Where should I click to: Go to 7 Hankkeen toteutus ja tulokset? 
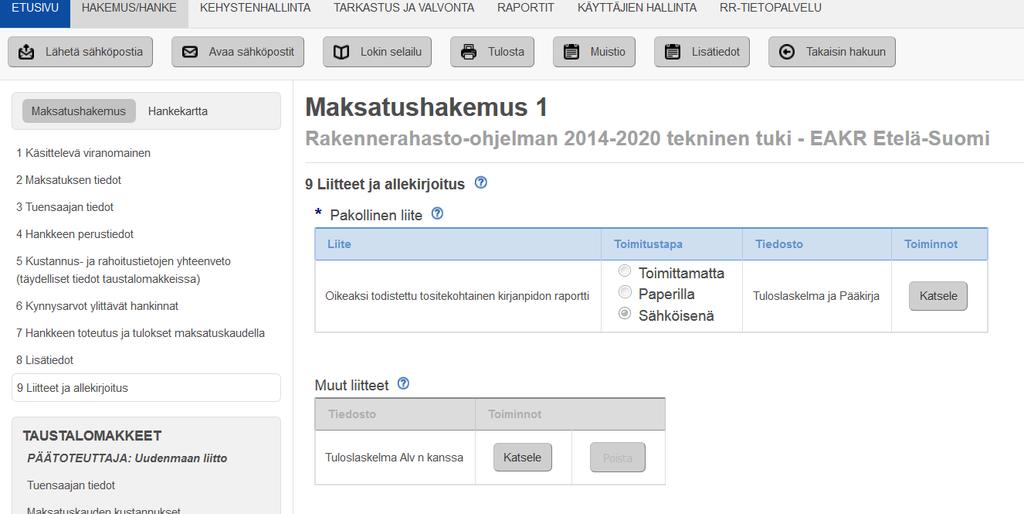[140, 333]
